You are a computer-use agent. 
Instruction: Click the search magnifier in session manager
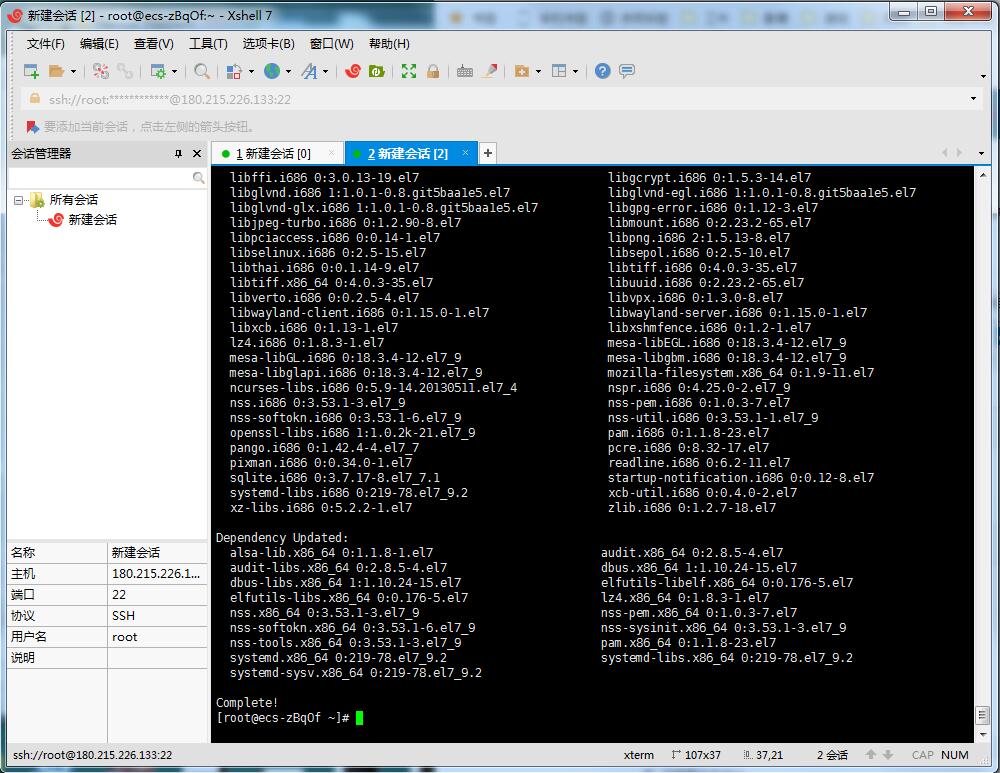199,178
